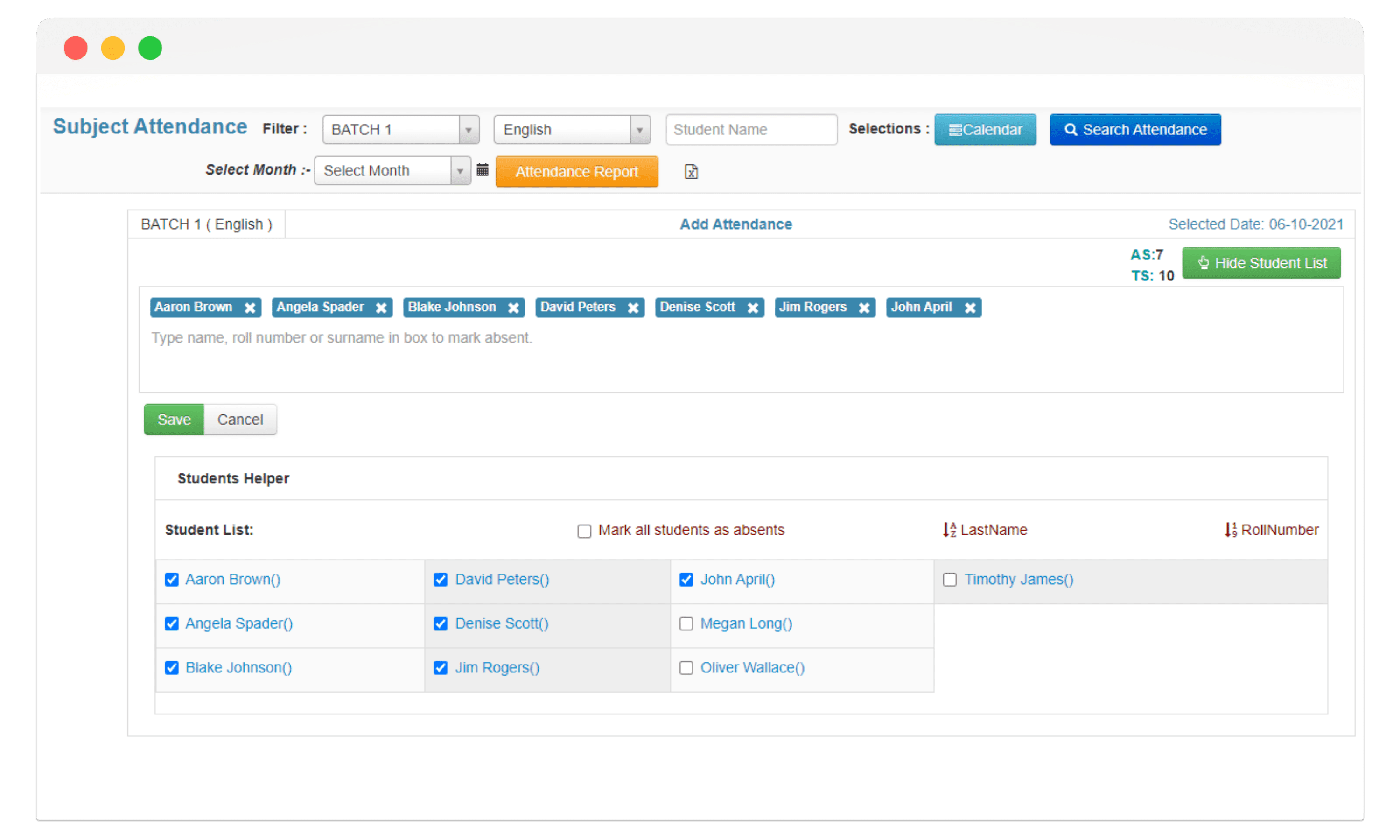Expand the BATCH 1 filter dropdown
Image resolution: width=1400 pixels, height=840 pixels.
467,129
